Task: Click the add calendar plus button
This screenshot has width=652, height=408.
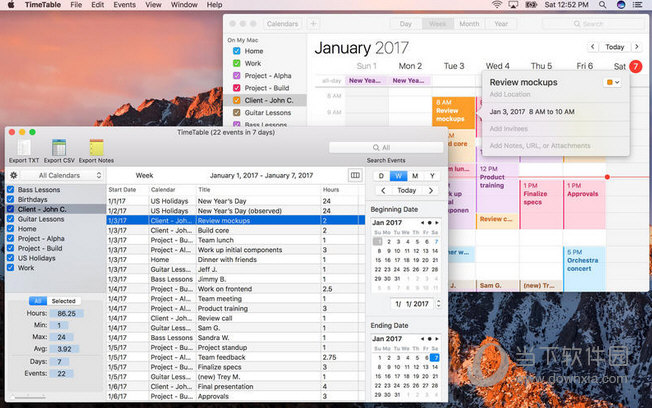Action: pos(314,24)
